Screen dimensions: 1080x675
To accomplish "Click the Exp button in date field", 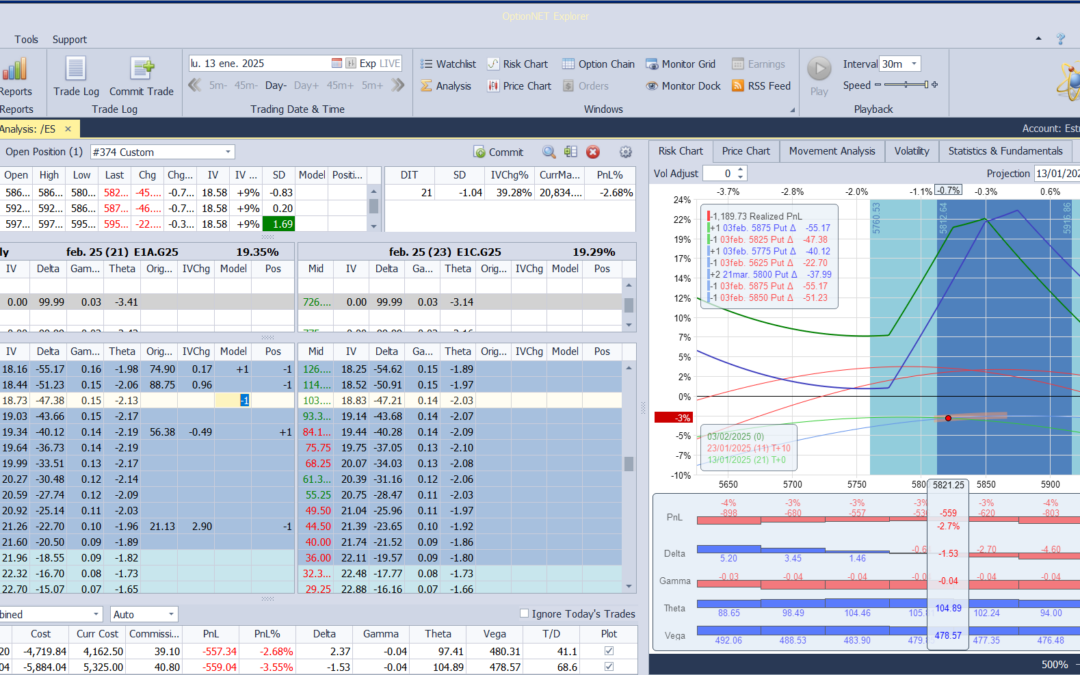I will click(x=368, y=63).
